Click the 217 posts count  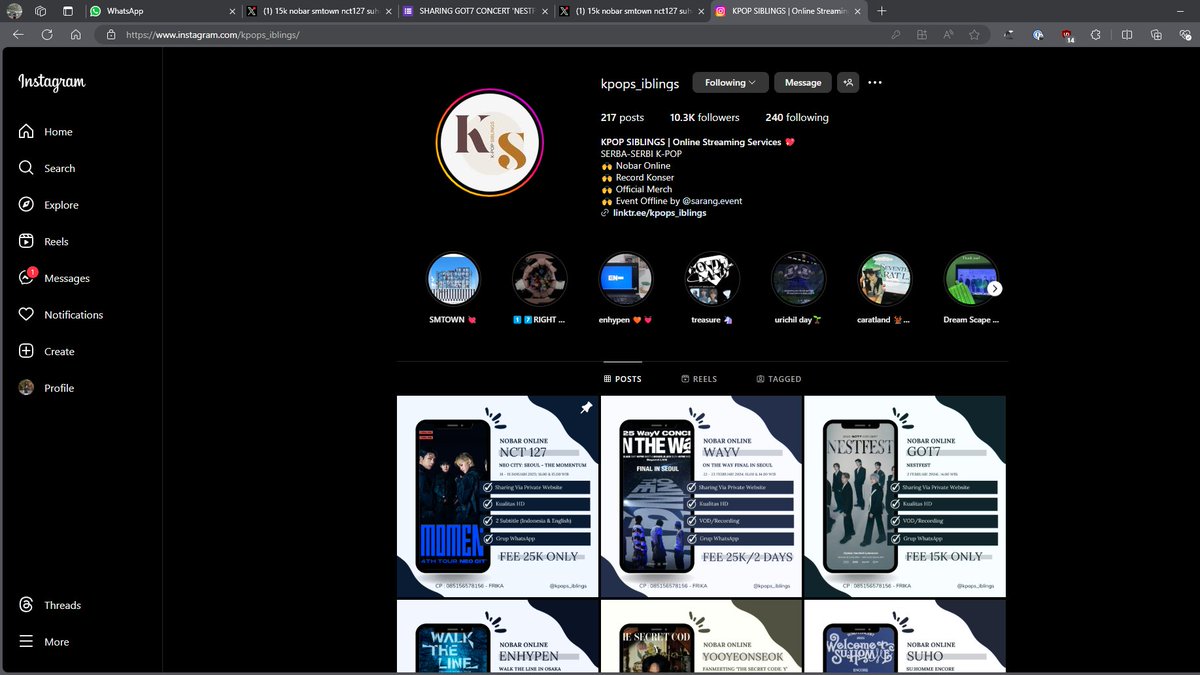(622, 118)
